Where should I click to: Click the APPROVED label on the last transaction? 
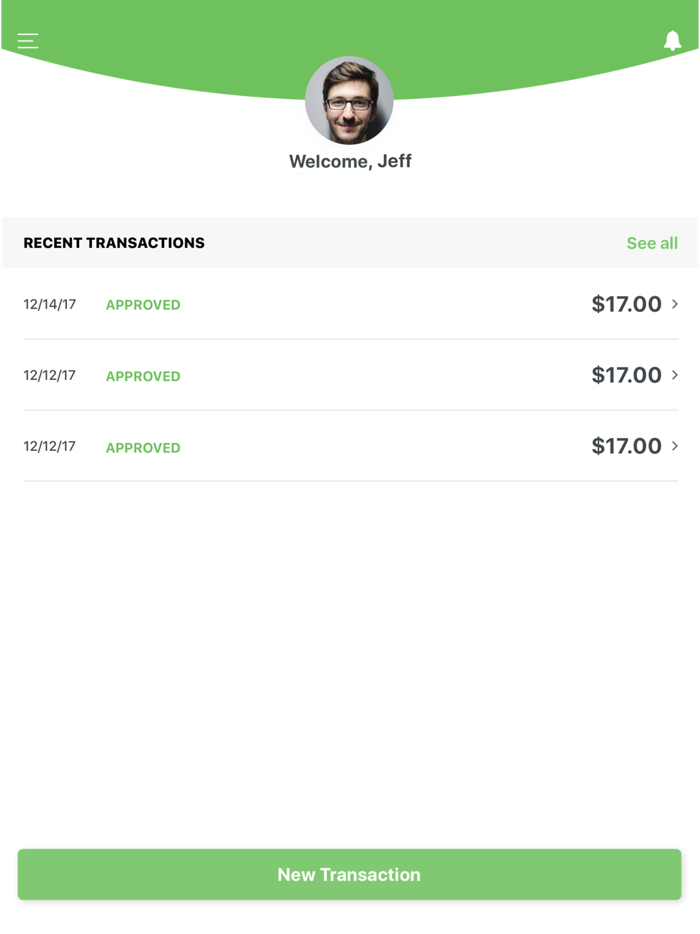(x=142, y=447)
